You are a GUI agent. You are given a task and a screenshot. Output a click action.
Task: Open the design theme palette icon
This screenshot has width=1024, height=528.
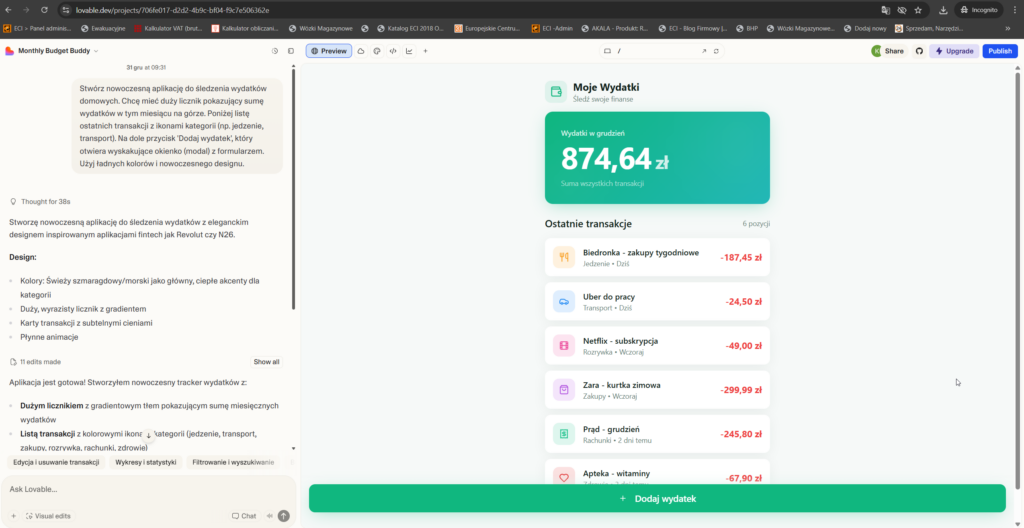pos(377,51)
